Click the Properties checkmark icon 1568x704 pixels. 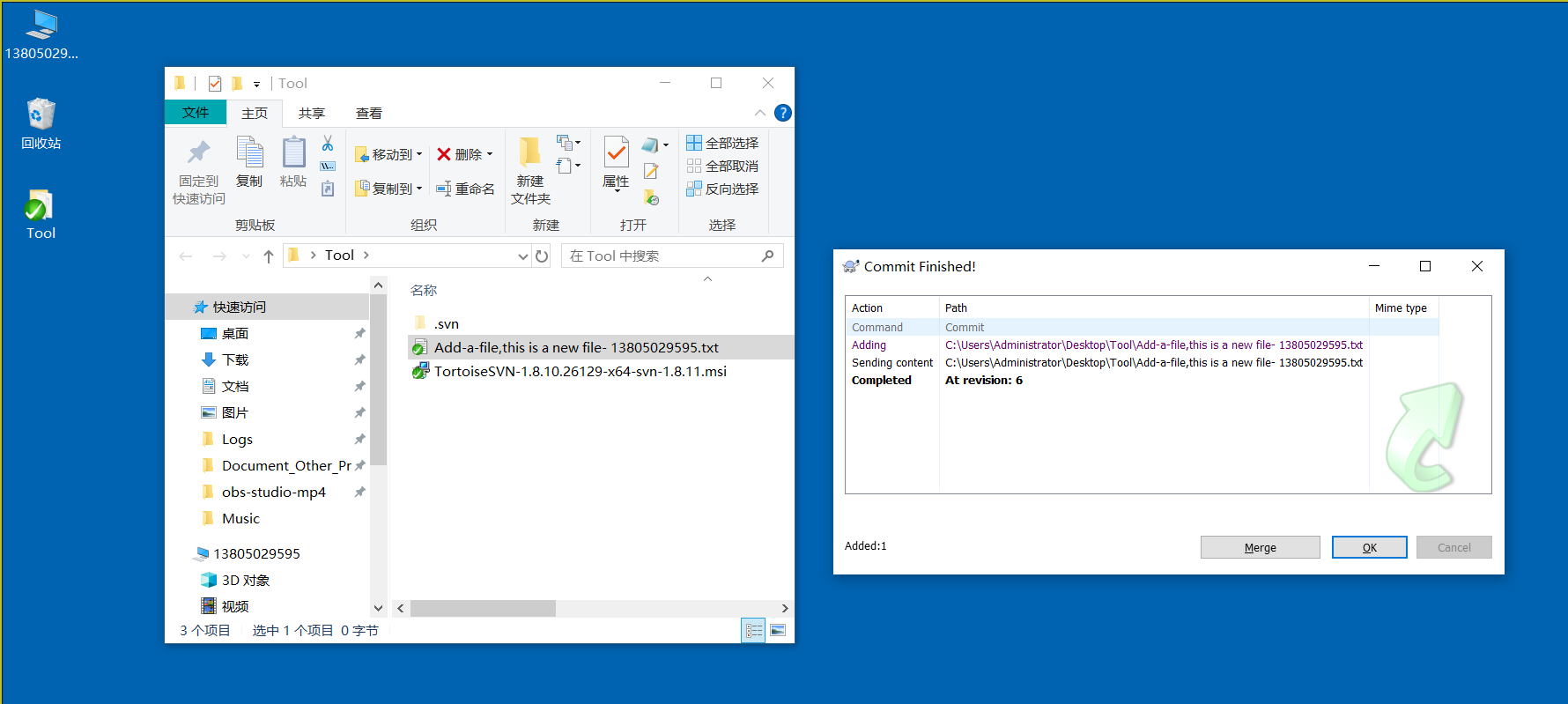(616, 152)
